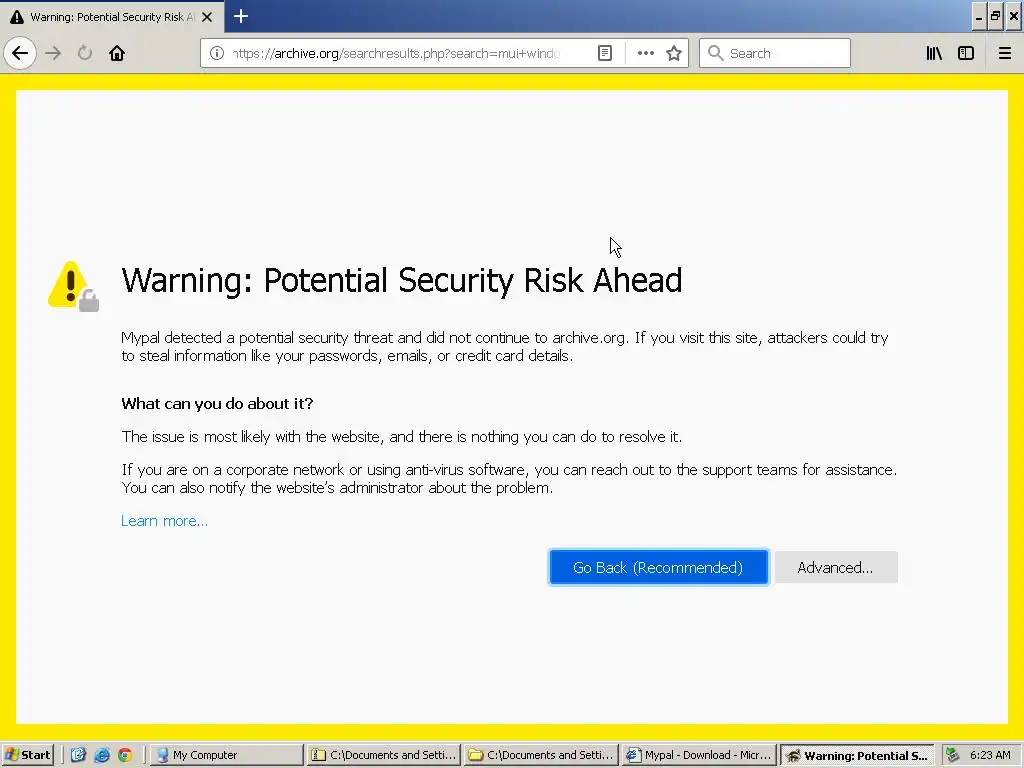Click the forward arrow navigation button
Image resolution: width=1024 pixels, height=768 pixels.
(53, 53)
